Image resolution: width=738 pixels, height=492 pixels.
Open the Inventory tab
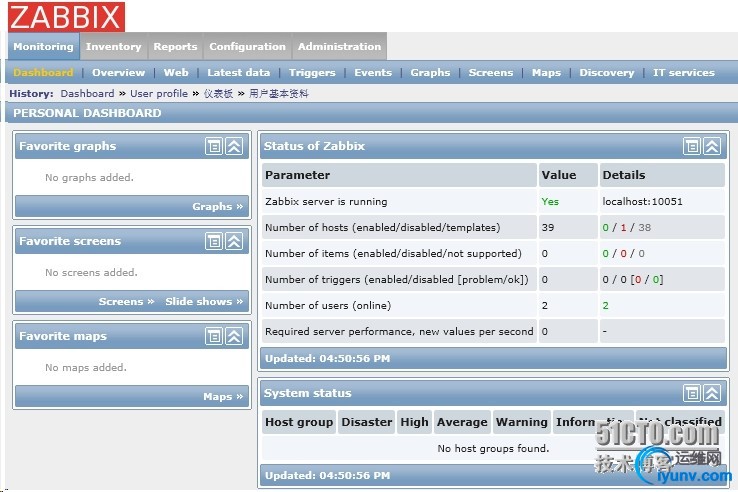pos(113,47)
